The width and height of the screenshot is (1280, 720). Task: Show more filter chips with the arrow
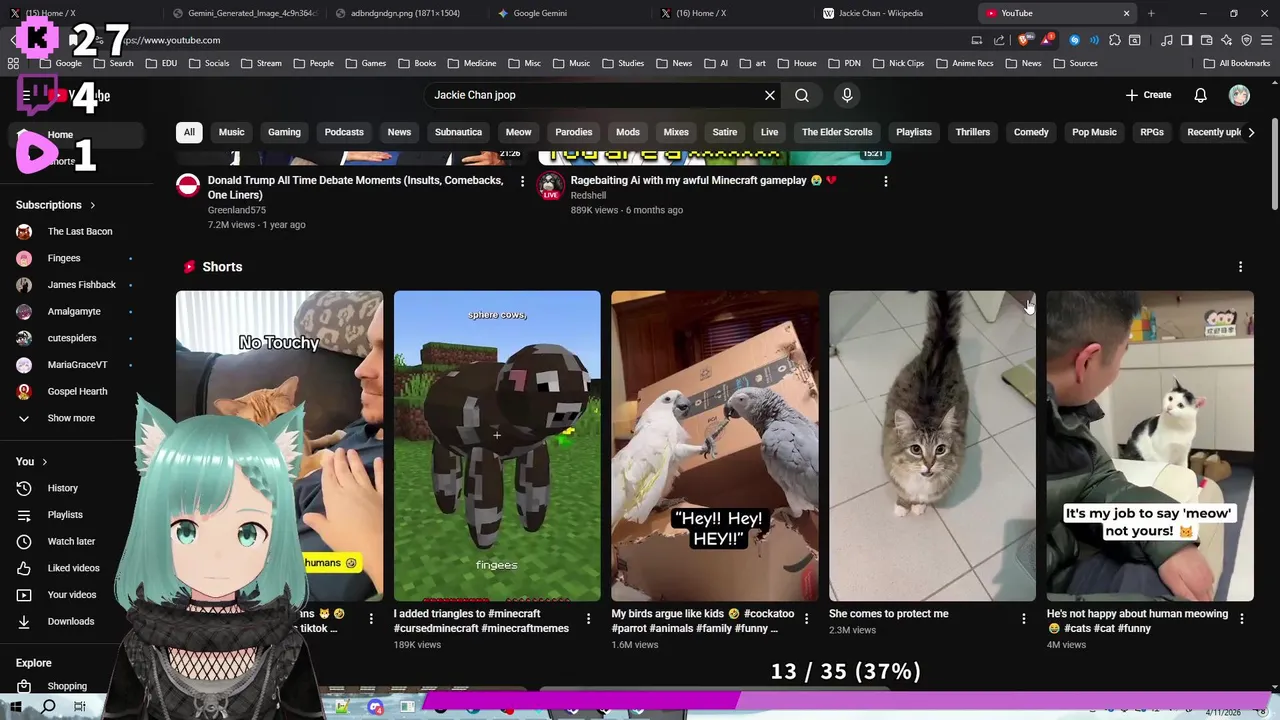click(x=1251, y=132)
